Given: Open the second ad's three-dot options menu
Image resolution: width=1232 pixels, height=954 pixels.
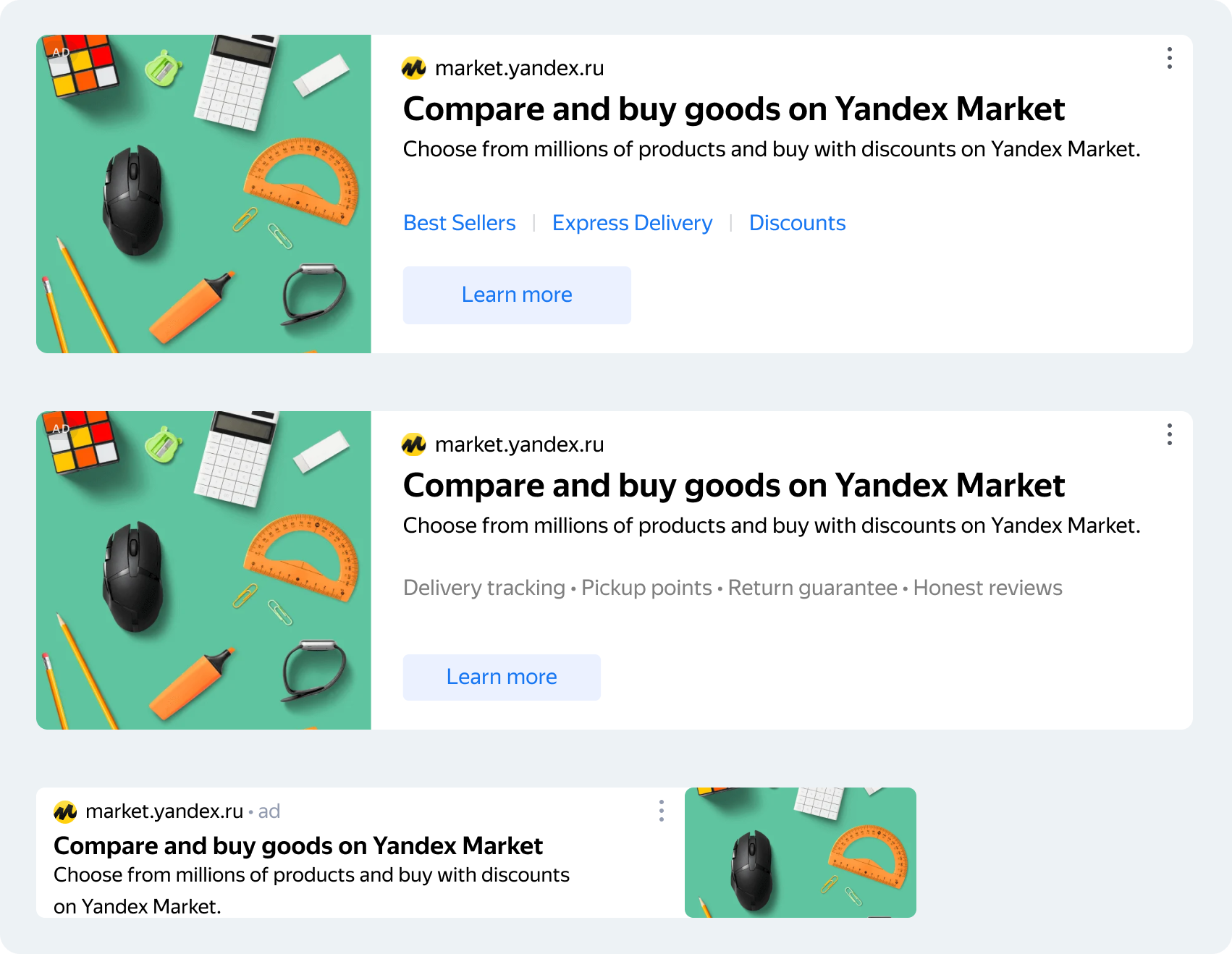Looking at the screenshot, I should tap(1169, 434).
